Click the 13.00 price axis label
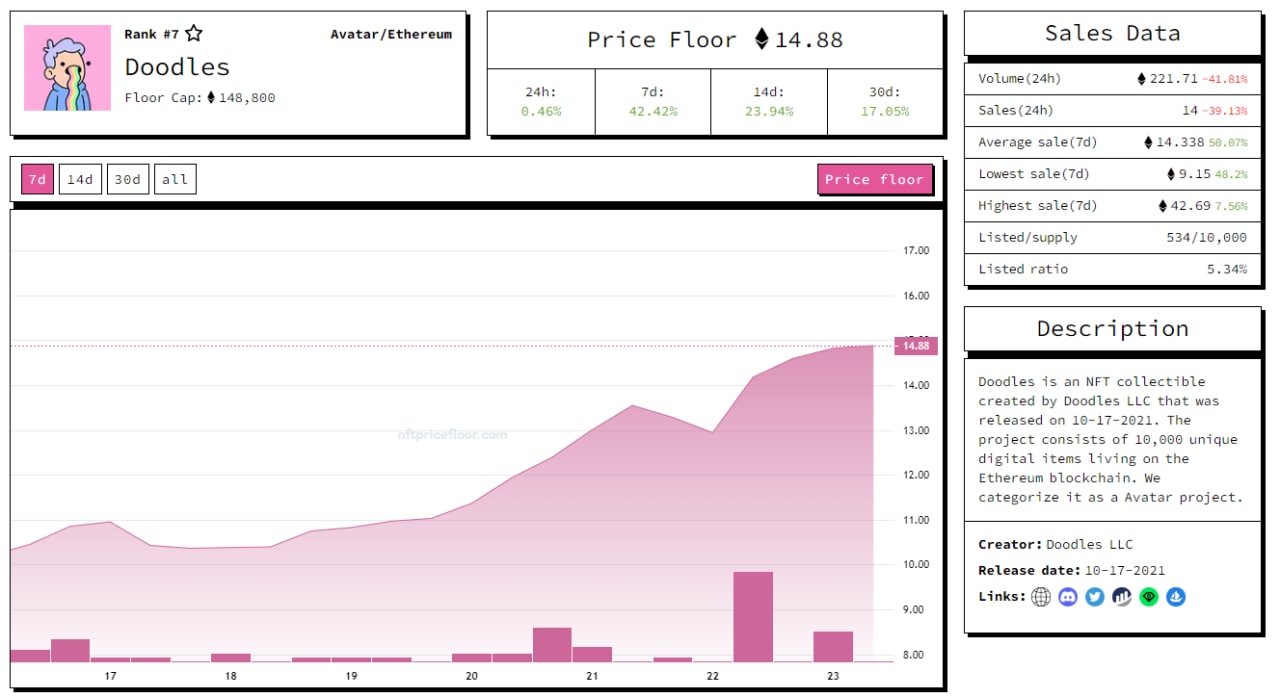 (x=916, y=431)
